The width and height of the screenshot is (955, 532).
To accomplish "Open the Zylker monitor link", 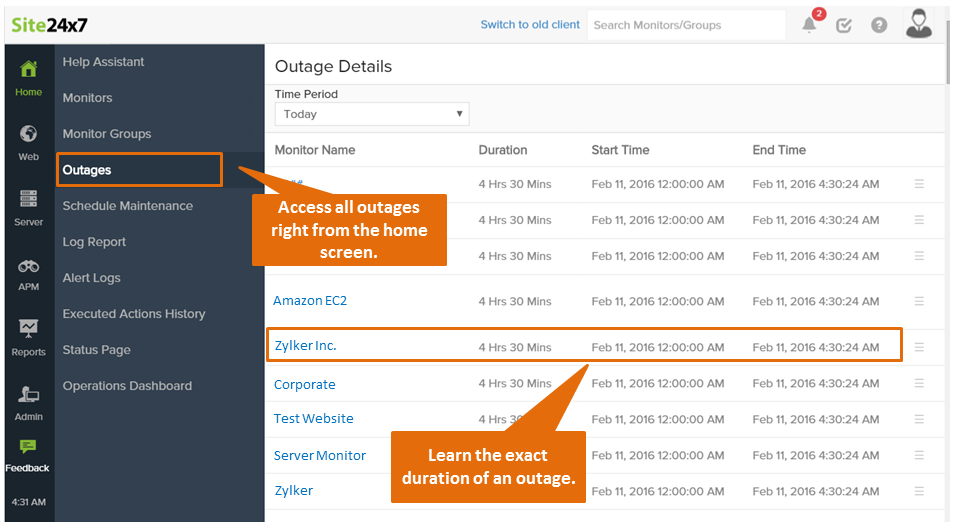I will 294,491.
